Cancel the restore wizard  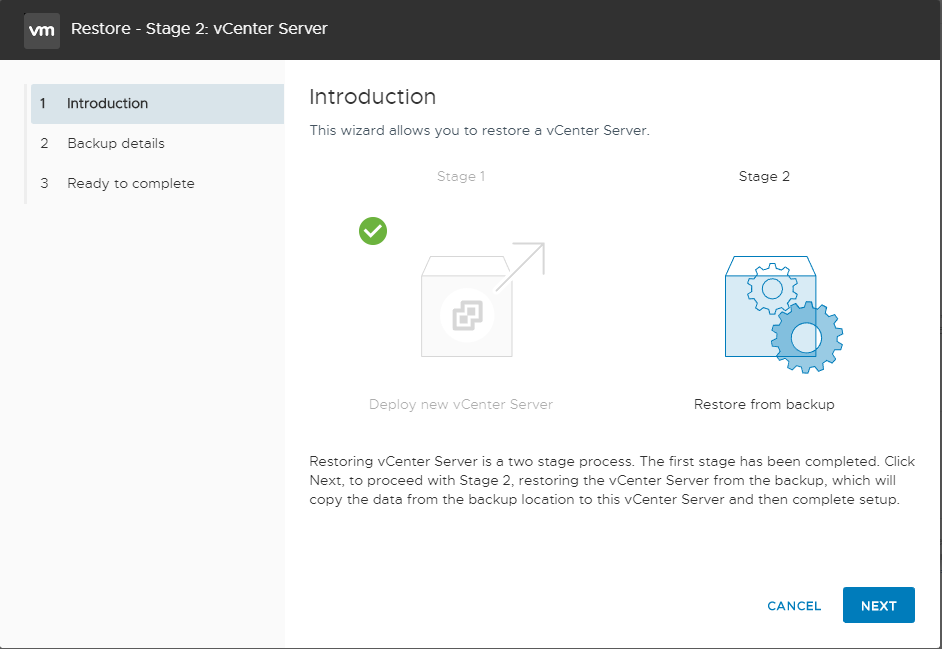(794, 606)
